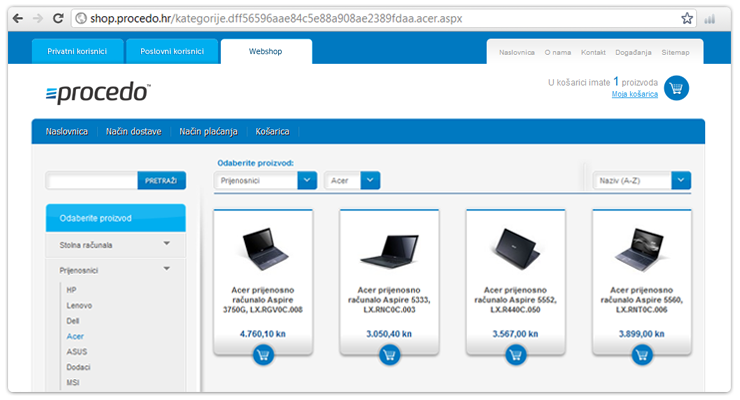The height and width of the screenshot is (400, 740).
Task: Add Aspire 5333 to cart
Action: click(x=389, y=355)
